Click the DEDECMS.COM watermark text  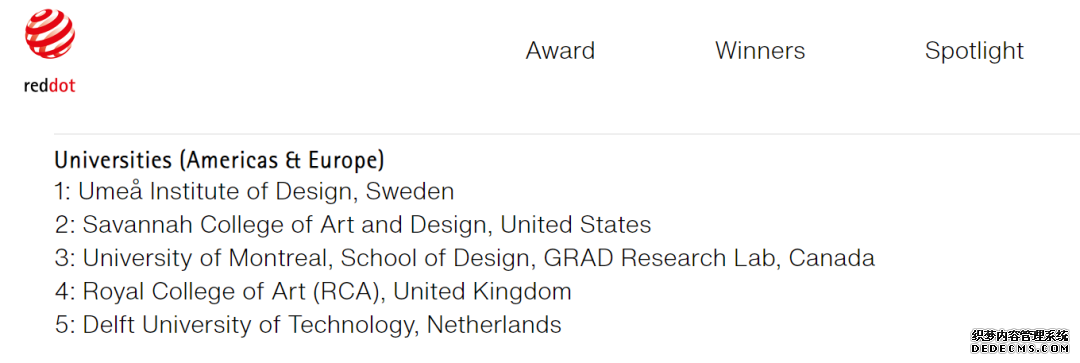[x=1021, y=349]
